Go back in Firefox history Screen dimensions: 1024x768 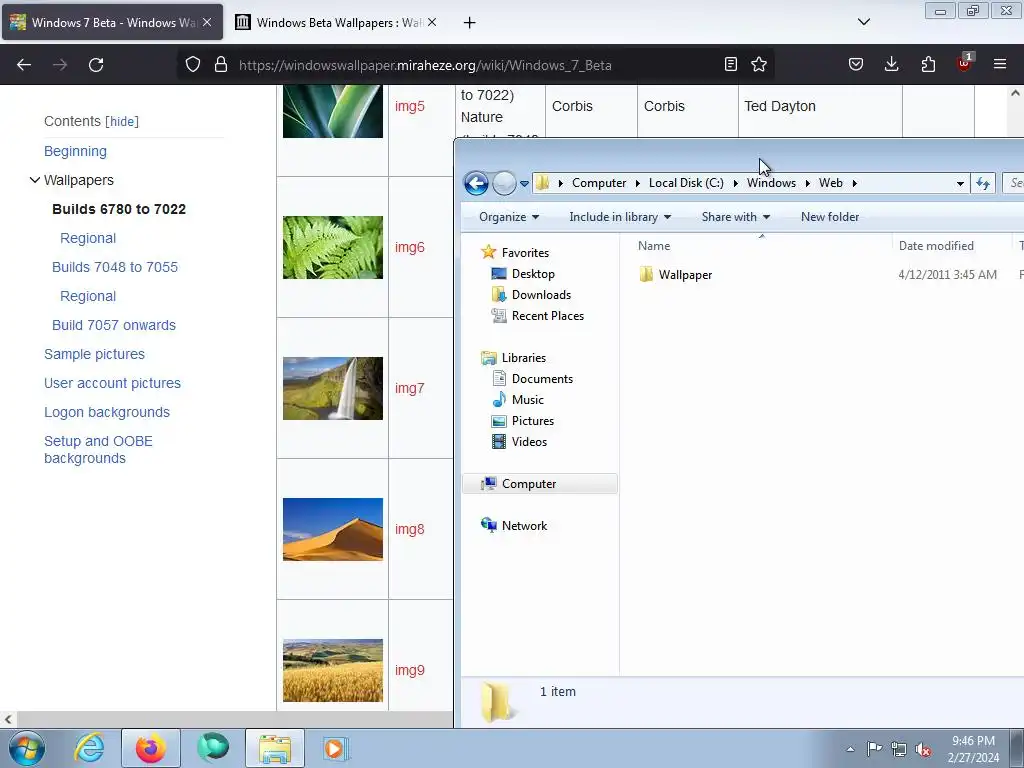pyautogui.click(x=24, y=65)
